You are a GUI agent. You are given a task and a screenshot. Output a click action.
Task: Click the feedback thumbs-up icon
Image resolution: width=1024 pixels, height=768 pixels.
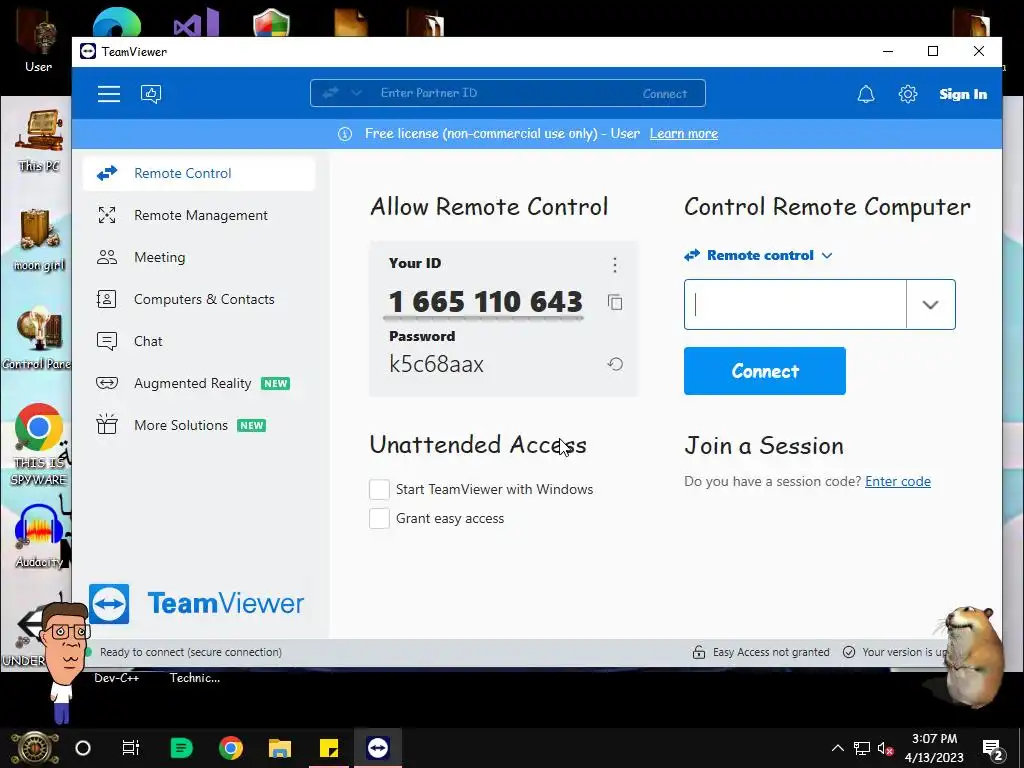click(151, 94)
